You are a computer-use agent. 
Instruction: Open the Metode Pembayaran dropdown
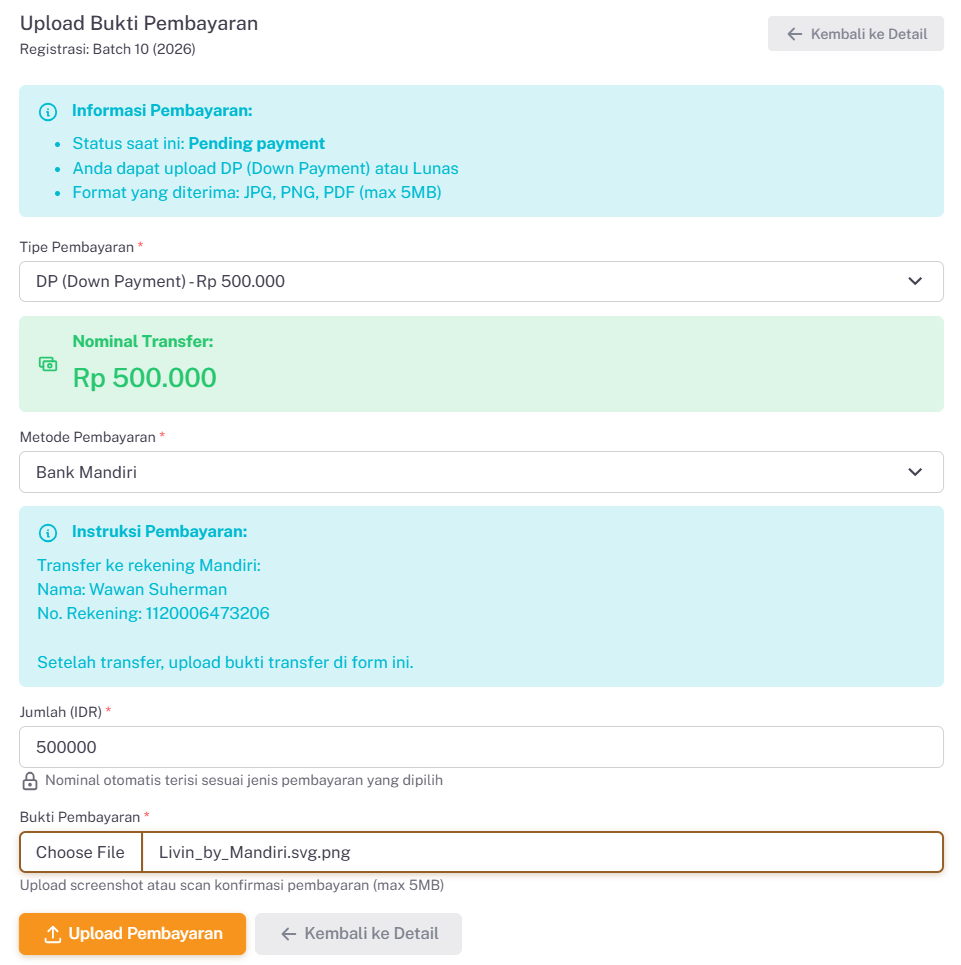click(480, 471)
